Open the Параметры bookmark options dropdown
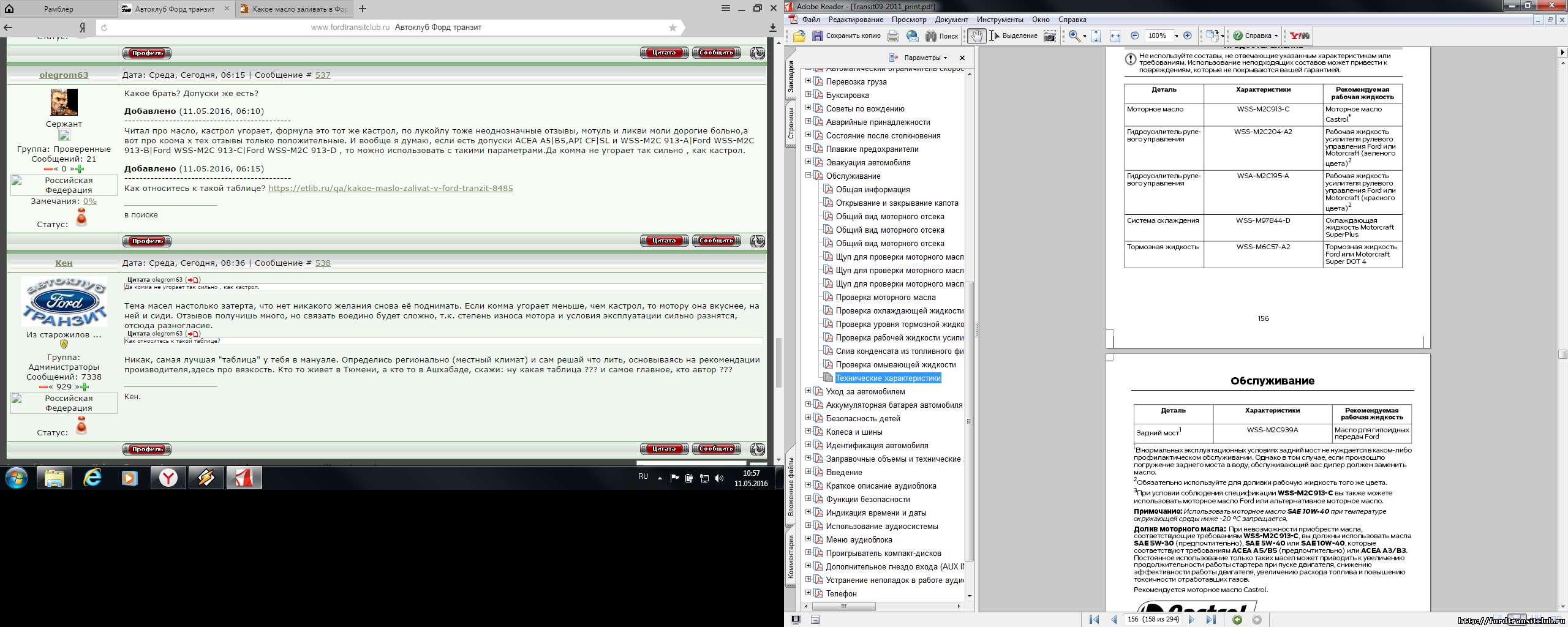Viewport: 1568px width, 627px height. [925, 58]
